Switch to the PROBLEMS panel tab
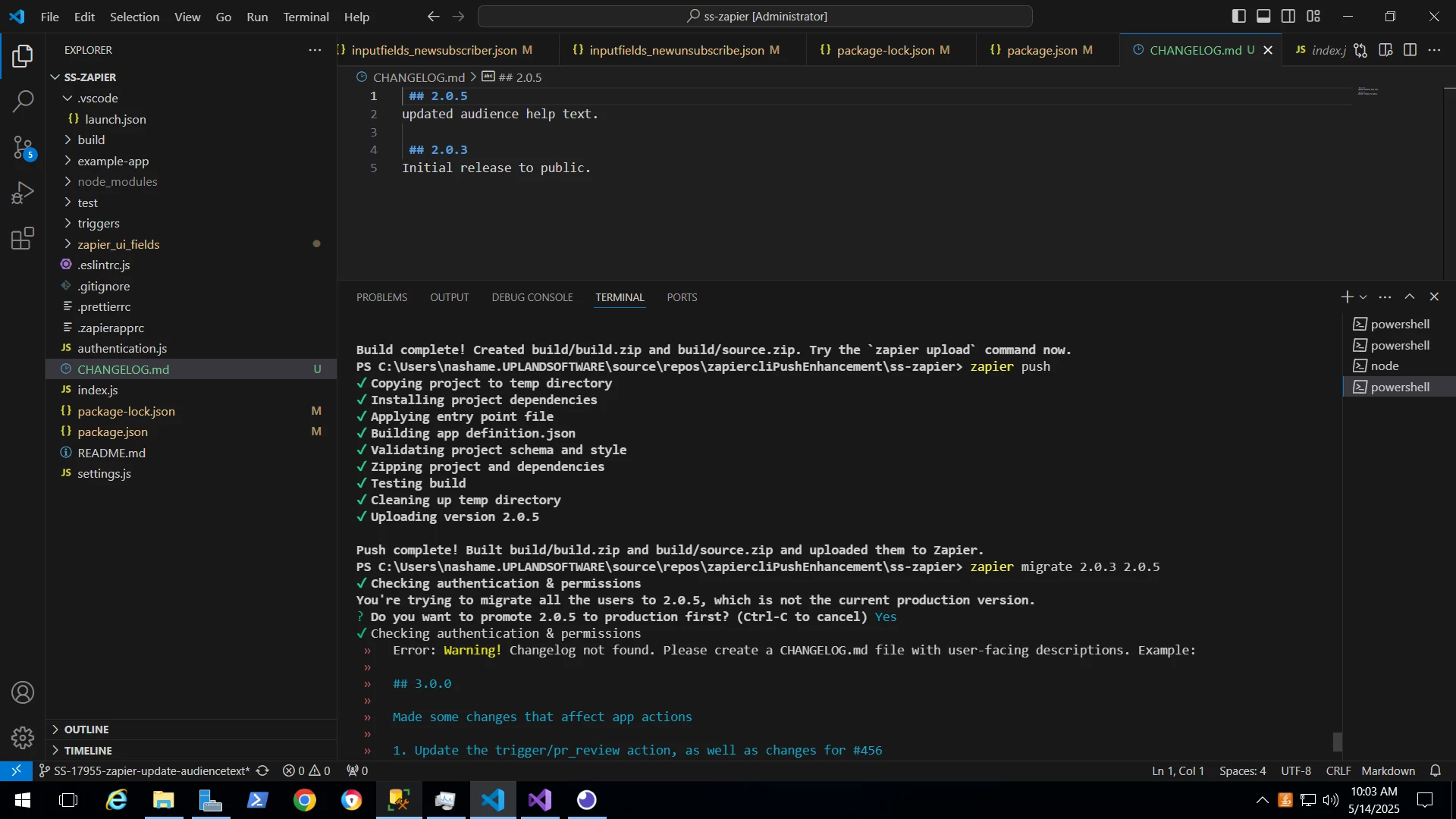This screenshot has width=1456, height=819. [381, 298]
